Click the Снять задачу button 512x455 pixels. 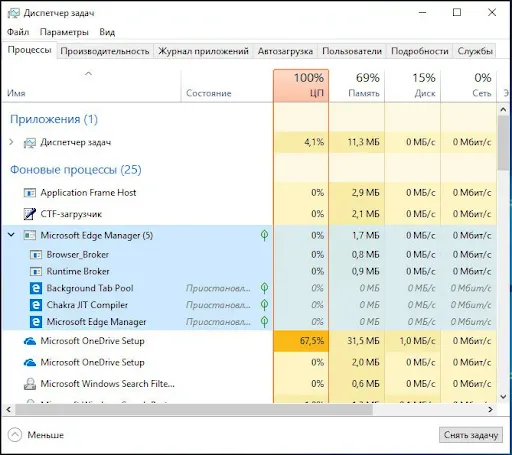(471, 435)
